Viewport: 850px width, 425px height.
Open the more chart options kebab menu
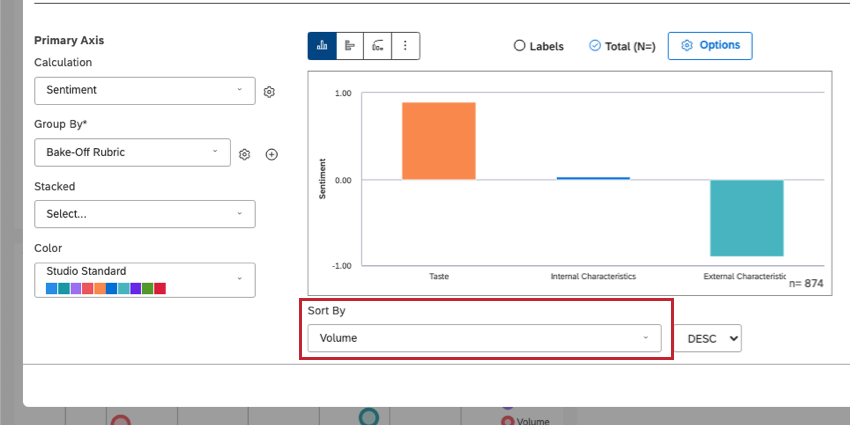pyautogui.click(x=405, y=46)
